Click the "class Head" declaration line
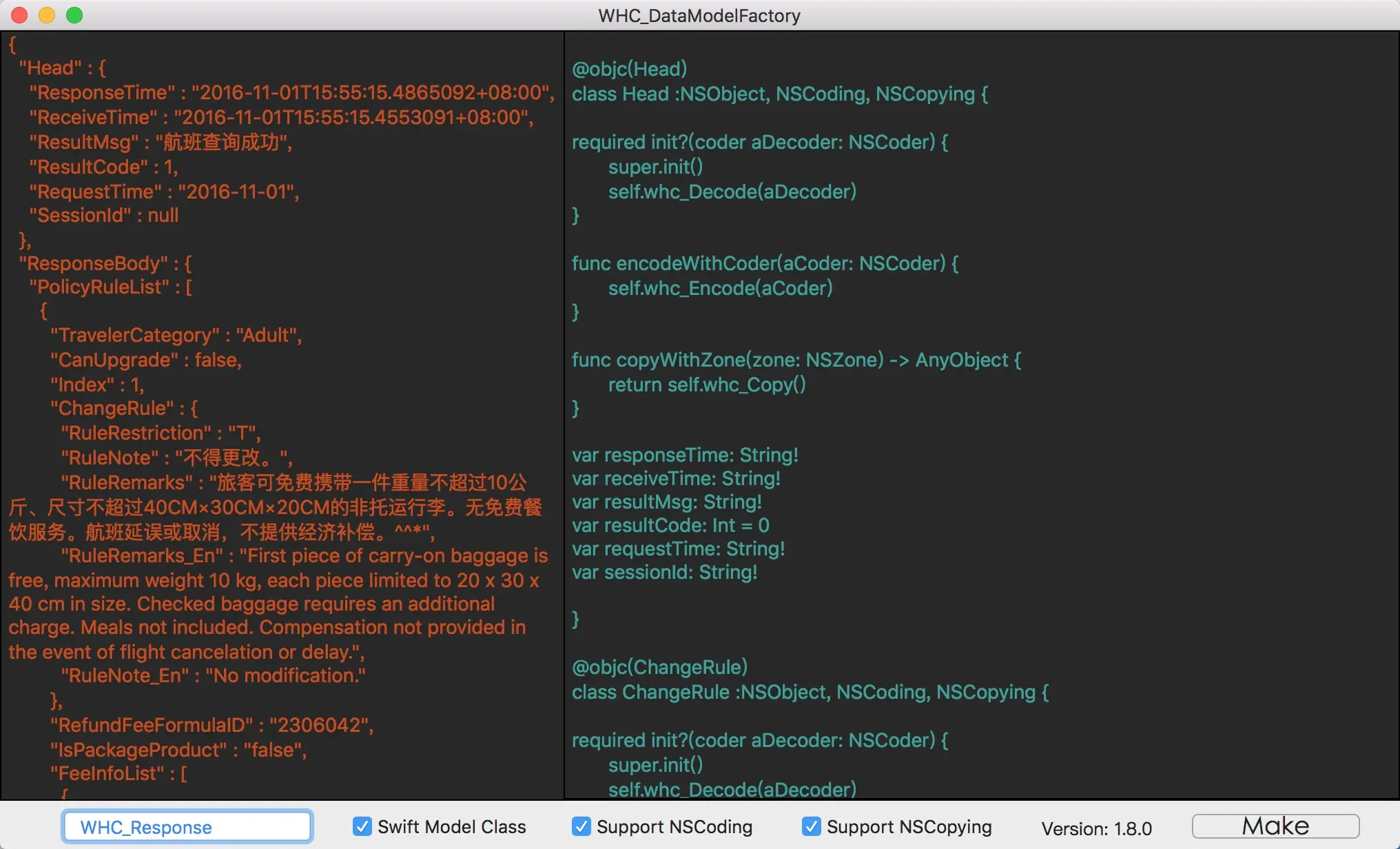Viewport: 1400px width, 849px height. [x=779, y=94]
